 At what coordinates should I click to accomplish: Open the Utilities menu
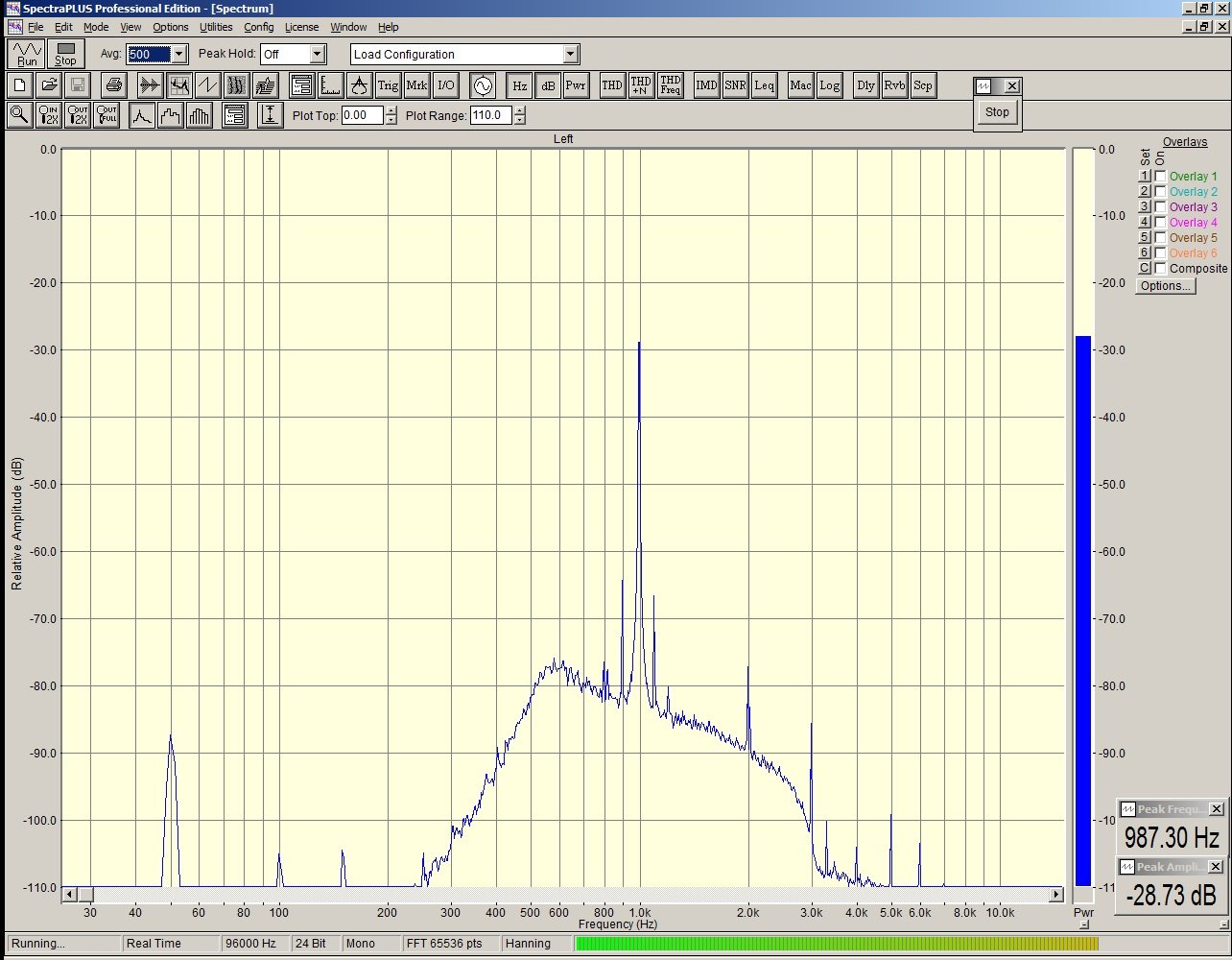(216, 27)
